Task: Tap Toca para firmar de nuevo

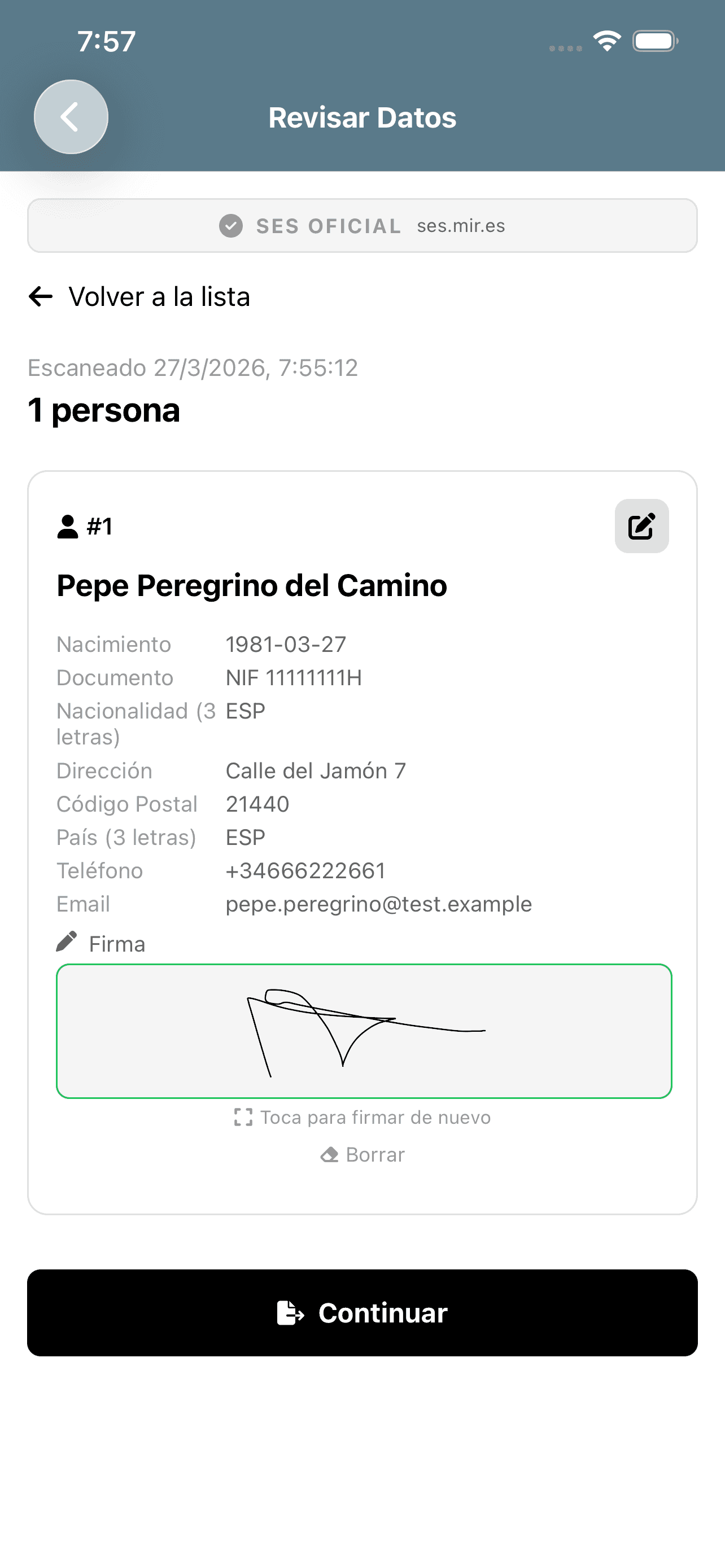Action: pos(375,1117)
